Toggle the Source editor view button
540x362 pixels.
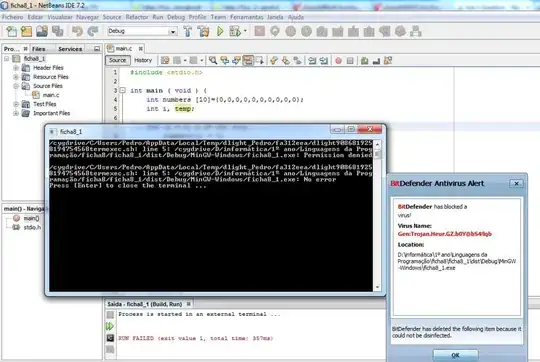point(117,60)
